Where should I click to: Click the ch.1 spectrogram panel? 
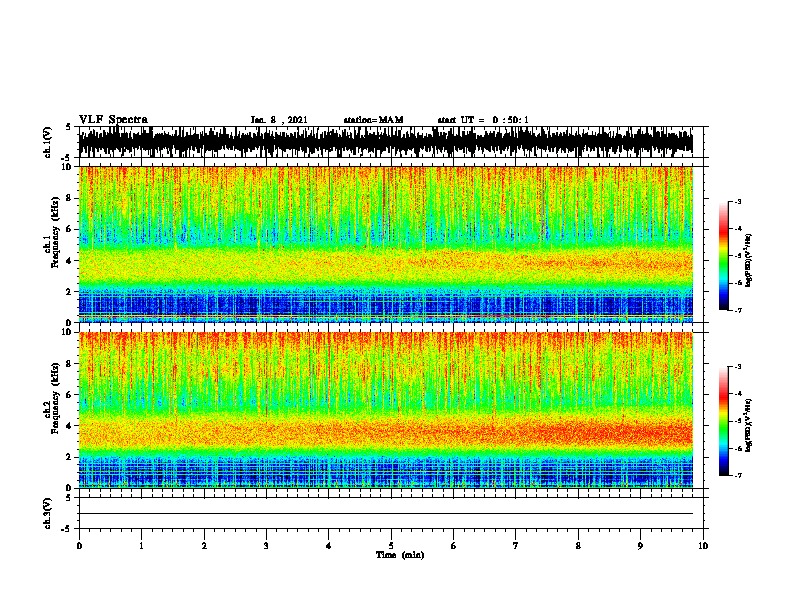point(386,244)
